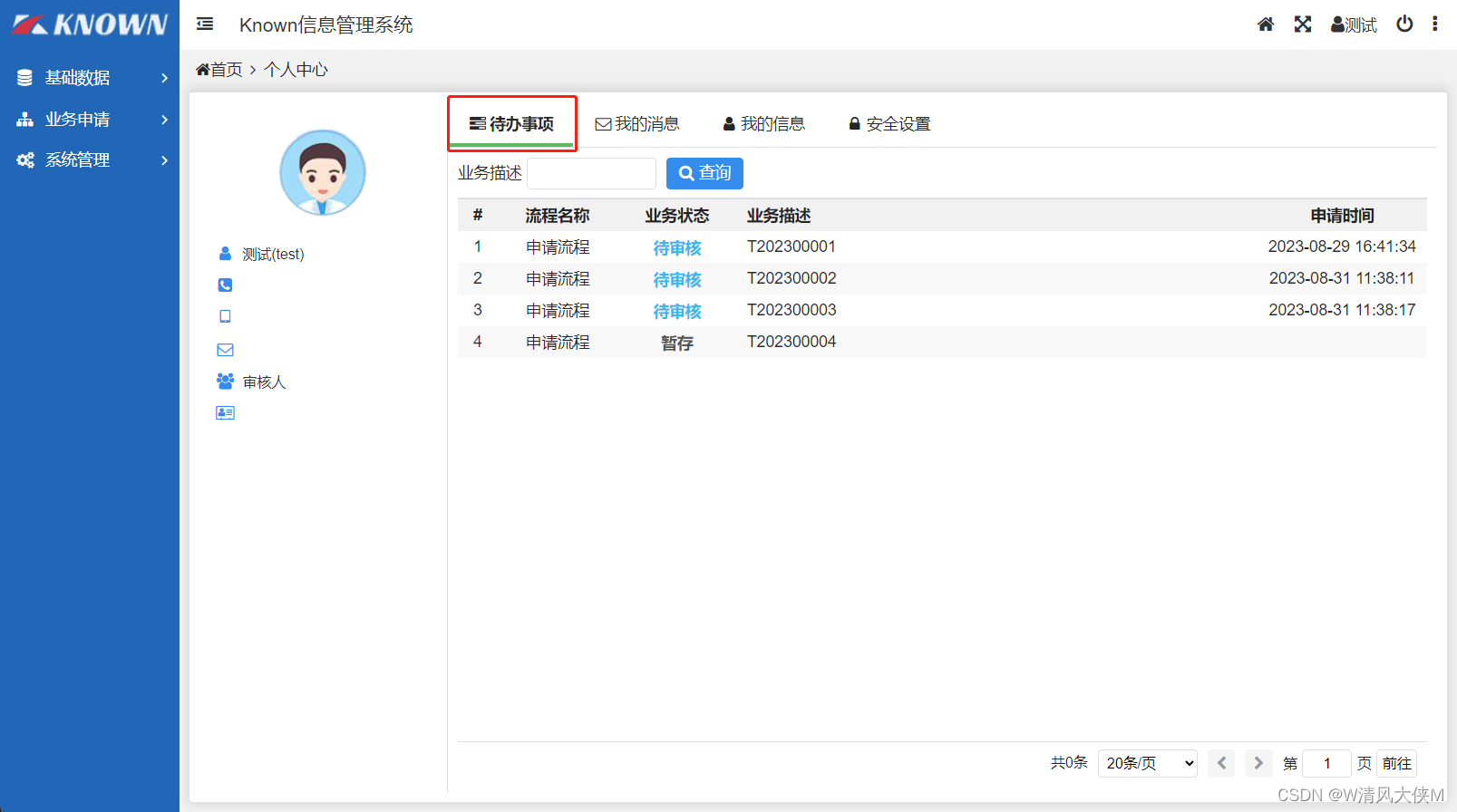Select the T202300001 cell

pos(792,246)
